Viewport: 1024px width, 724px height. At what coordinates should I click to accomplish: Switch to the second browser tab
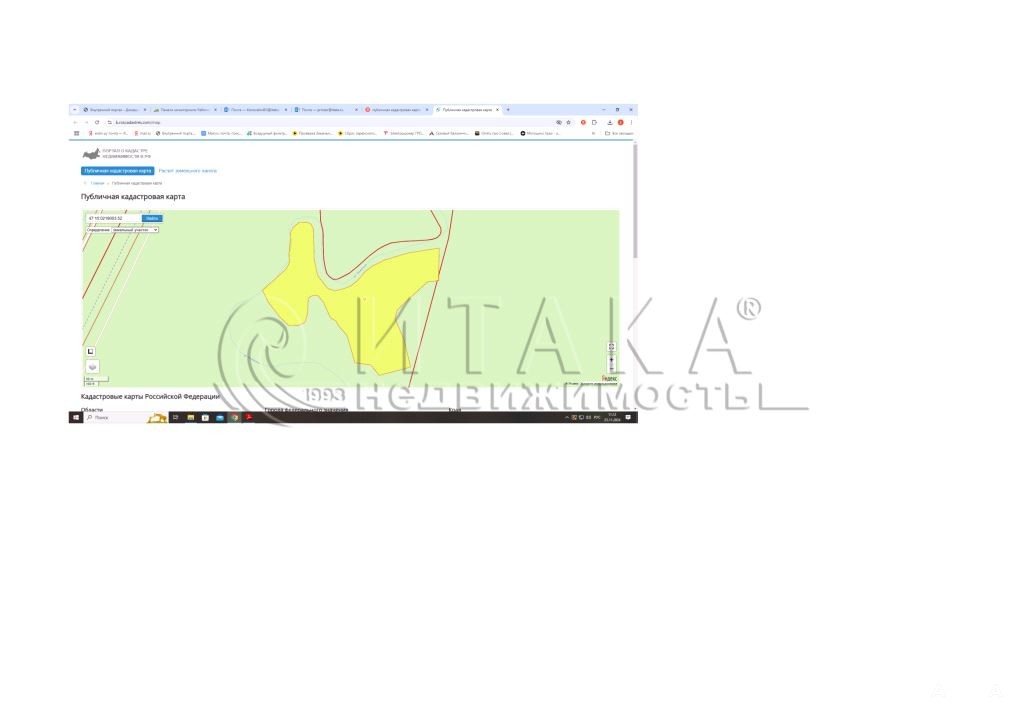coord(185,110)
